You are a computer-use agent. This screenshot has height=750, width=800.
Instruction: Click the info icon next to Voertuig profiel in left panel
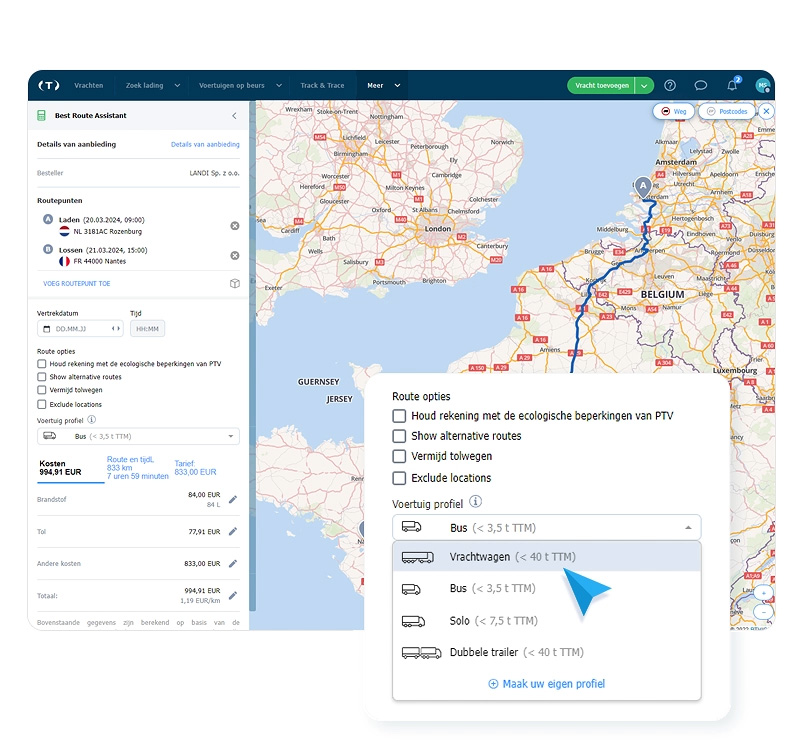tap(91, 419)
